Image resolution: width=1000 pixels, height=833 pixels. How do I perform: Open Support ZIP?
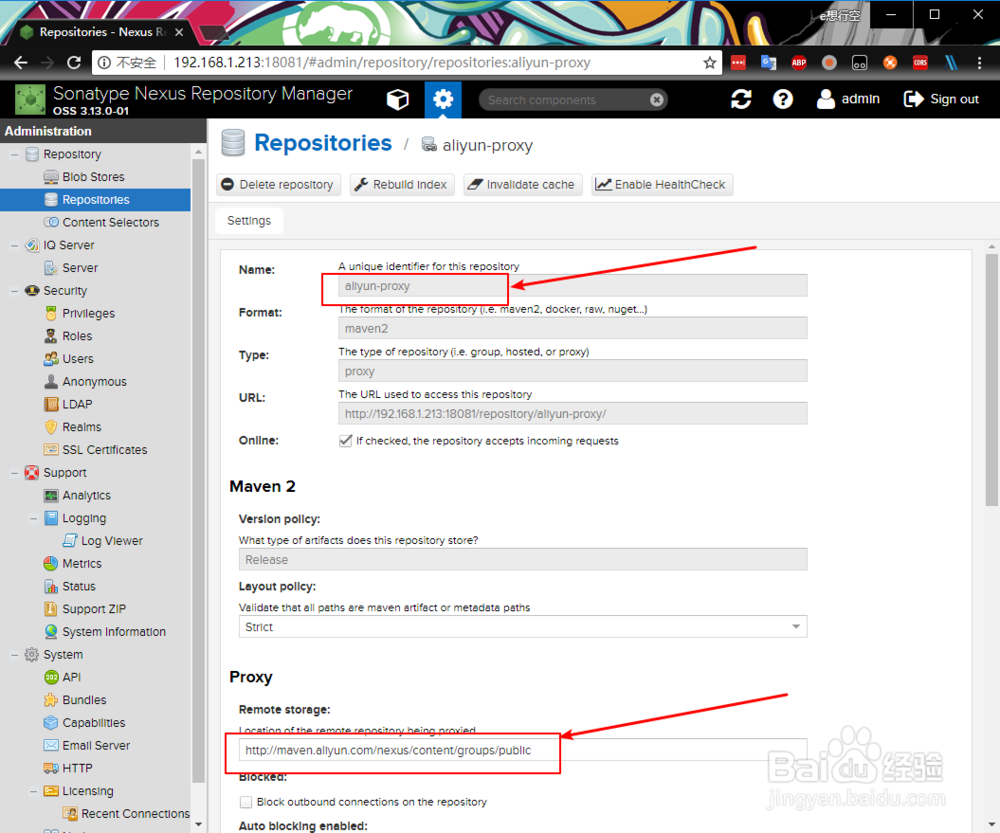pyautogui.click(x=93, y=609)
